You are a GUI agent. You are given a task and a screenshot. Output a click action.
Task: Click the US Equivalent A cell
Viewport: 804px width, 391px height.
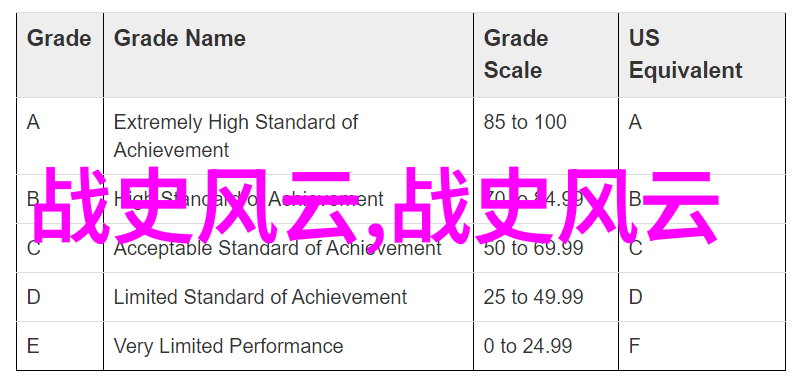702,136
